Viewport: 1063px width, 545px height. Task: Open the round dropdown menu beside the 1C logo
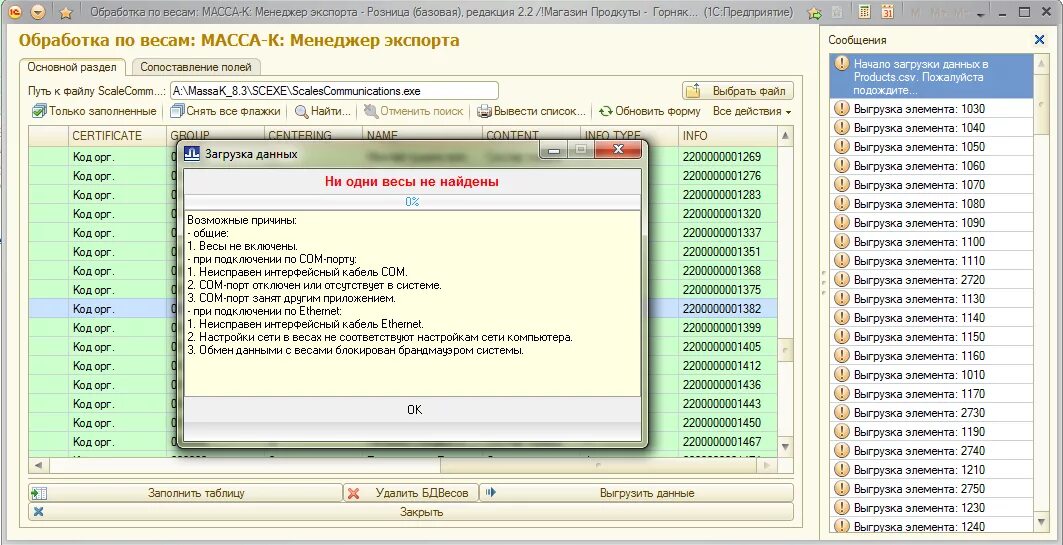[38, 12]
